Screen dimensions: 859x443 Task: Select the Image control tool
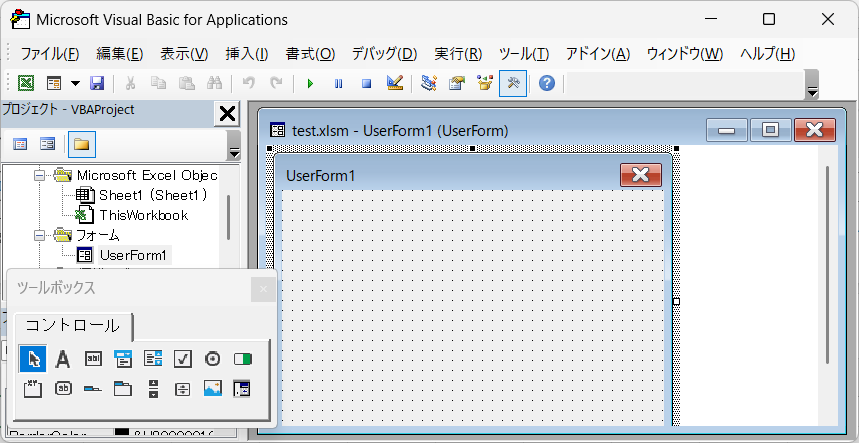213,388
